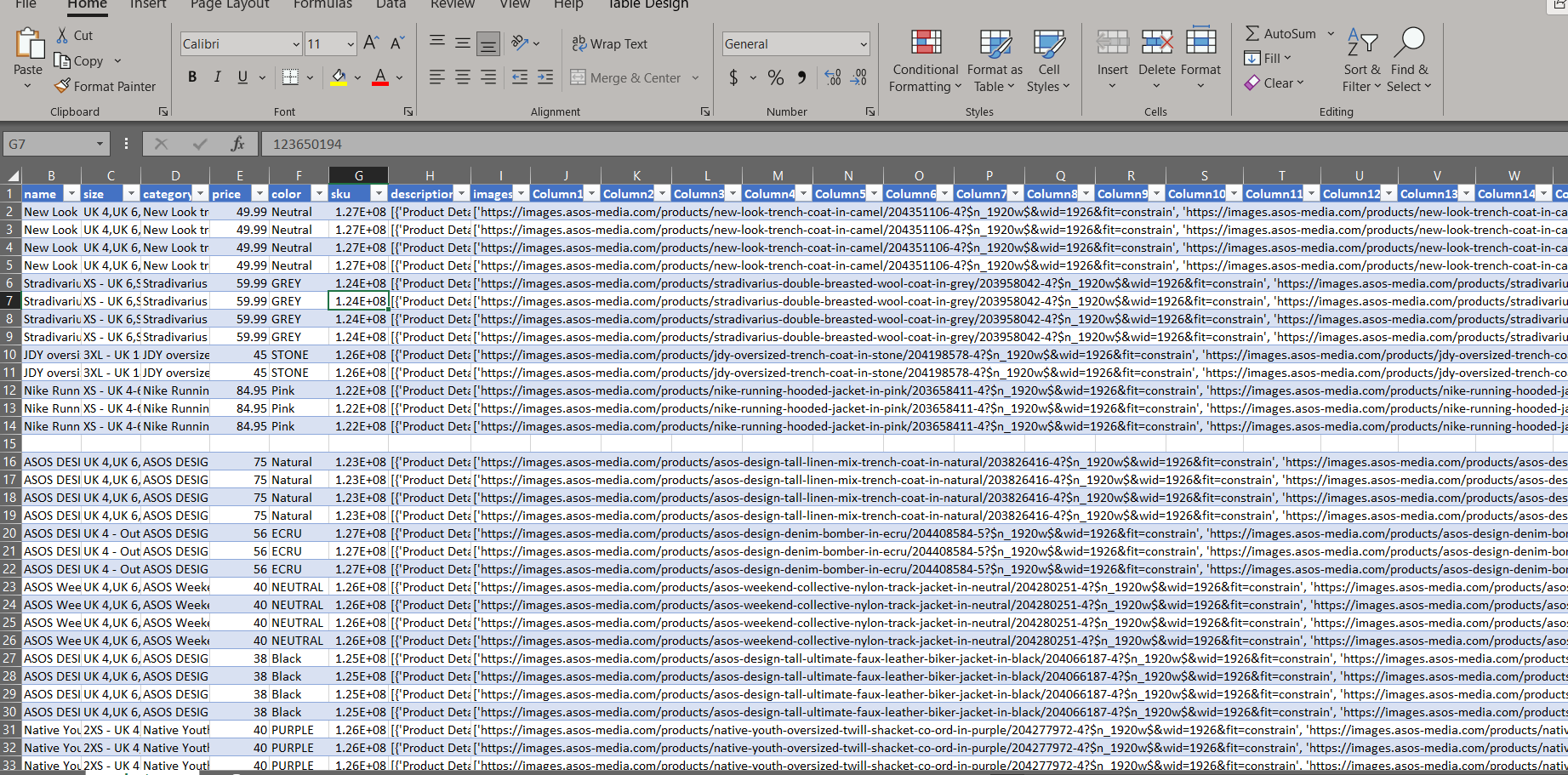
Task: Open the General number format dropdown
Action: point(863,44)
